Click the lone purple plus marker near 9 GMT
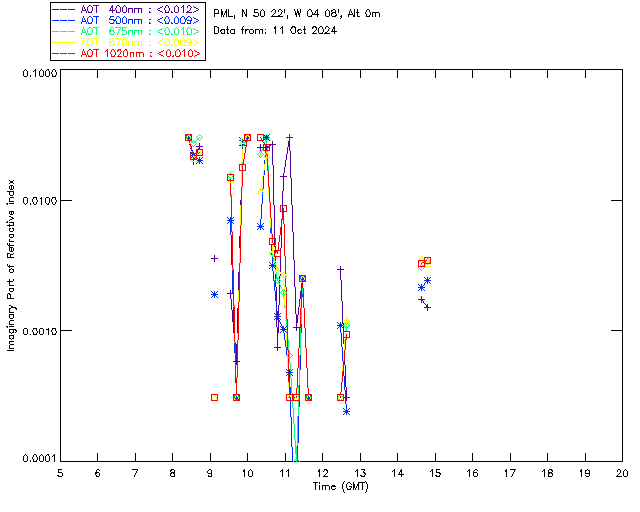Screen dimensions: 640x512 [x=214, y=258]
